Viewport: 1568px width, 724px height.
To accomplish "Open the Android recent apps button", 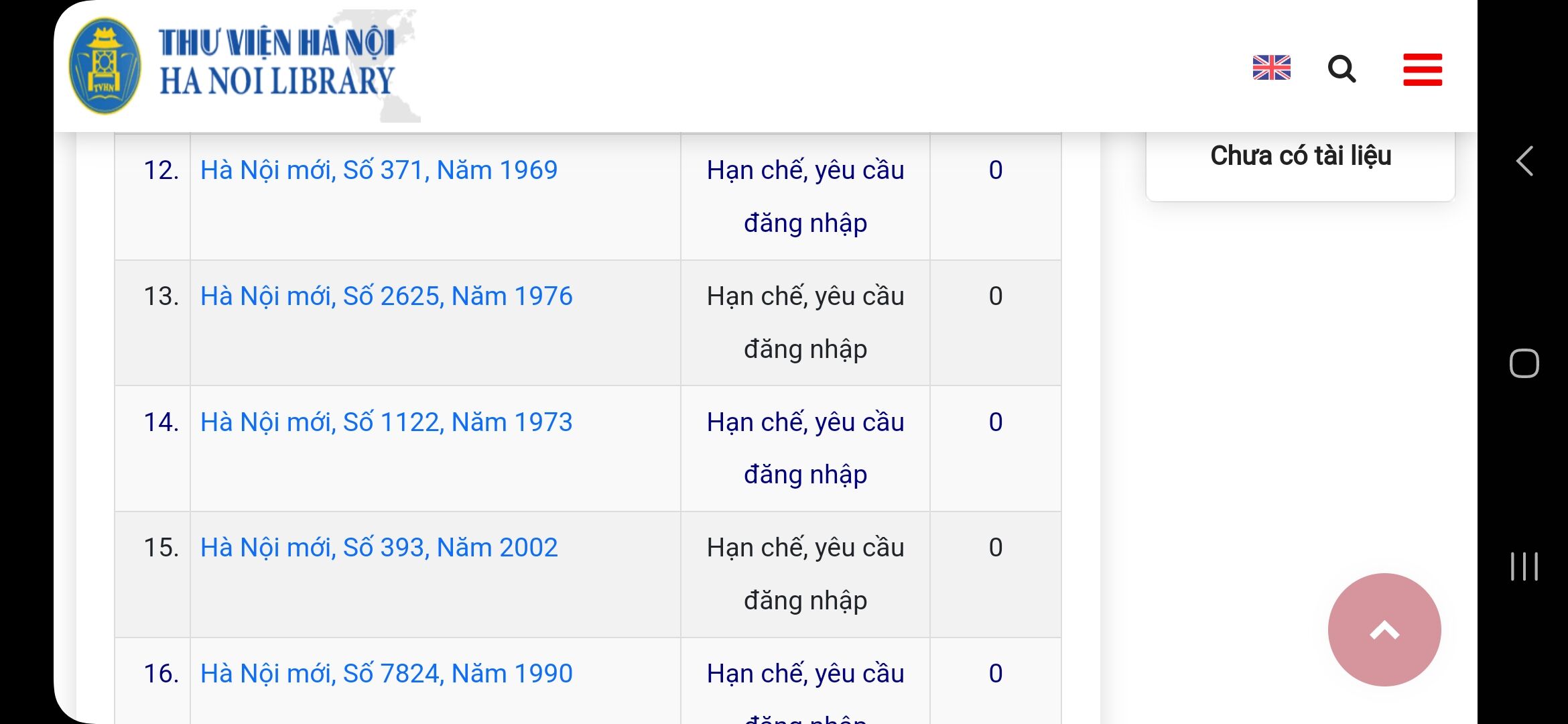I will [x=1524, y=566].
